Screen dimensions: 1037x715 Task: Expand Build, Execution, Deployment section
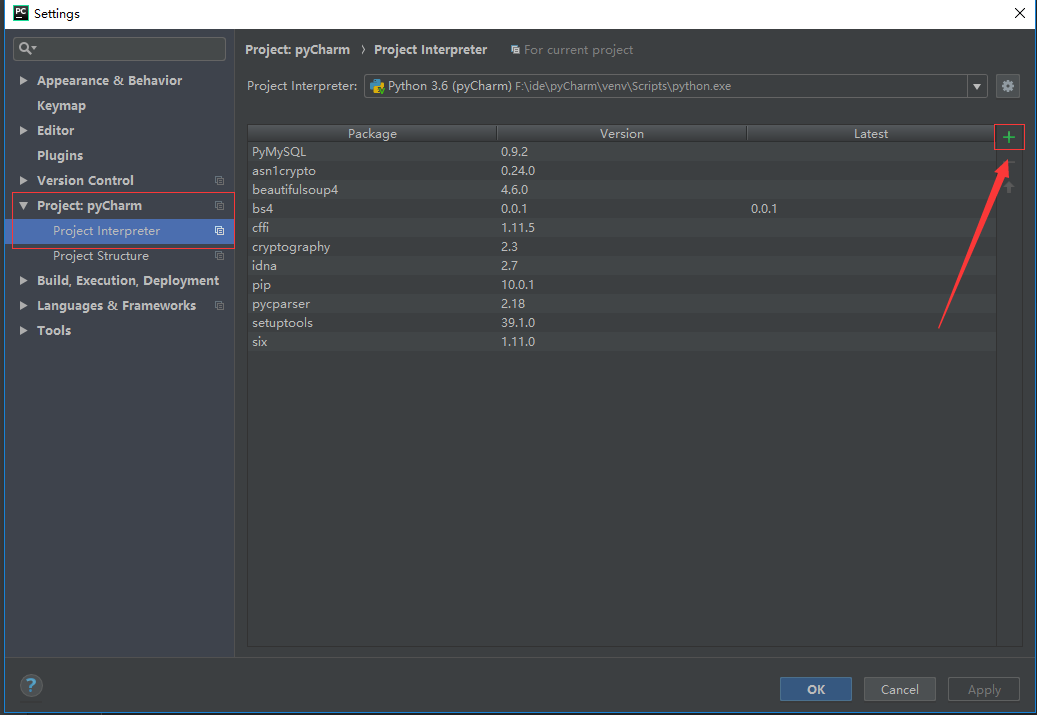(x=23, y=280)
